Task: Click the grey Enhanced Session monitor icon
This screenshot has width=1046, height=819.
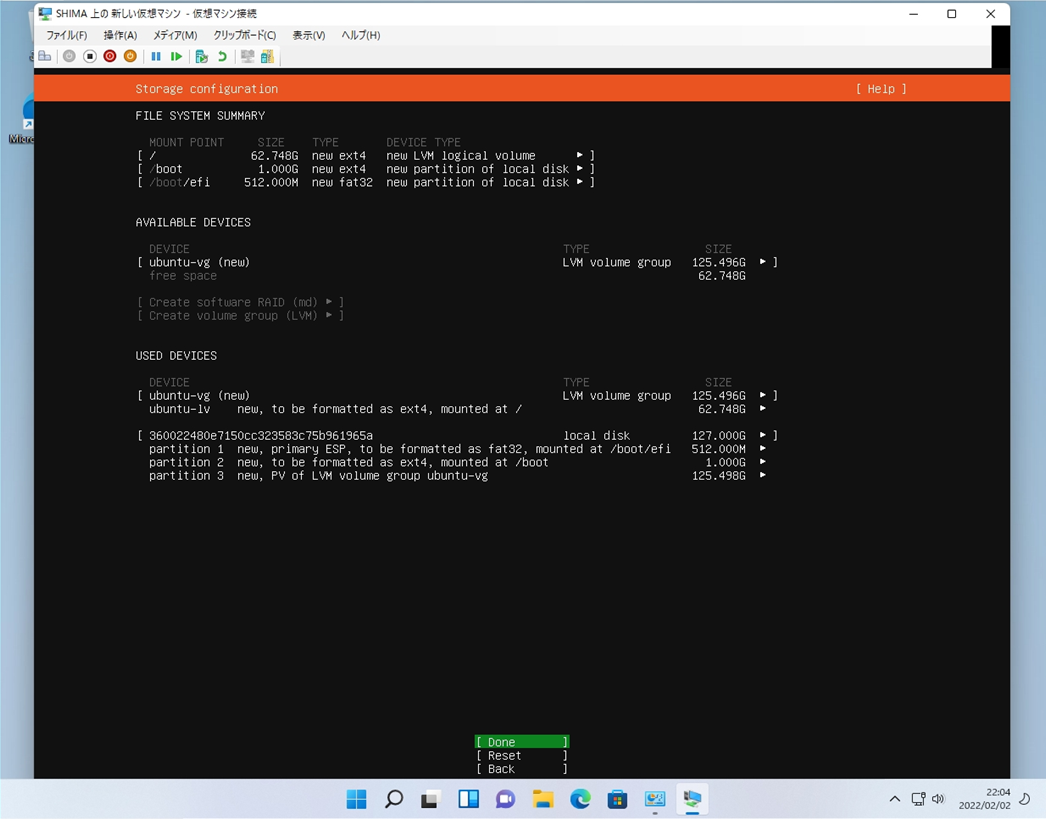Action: 247,57
